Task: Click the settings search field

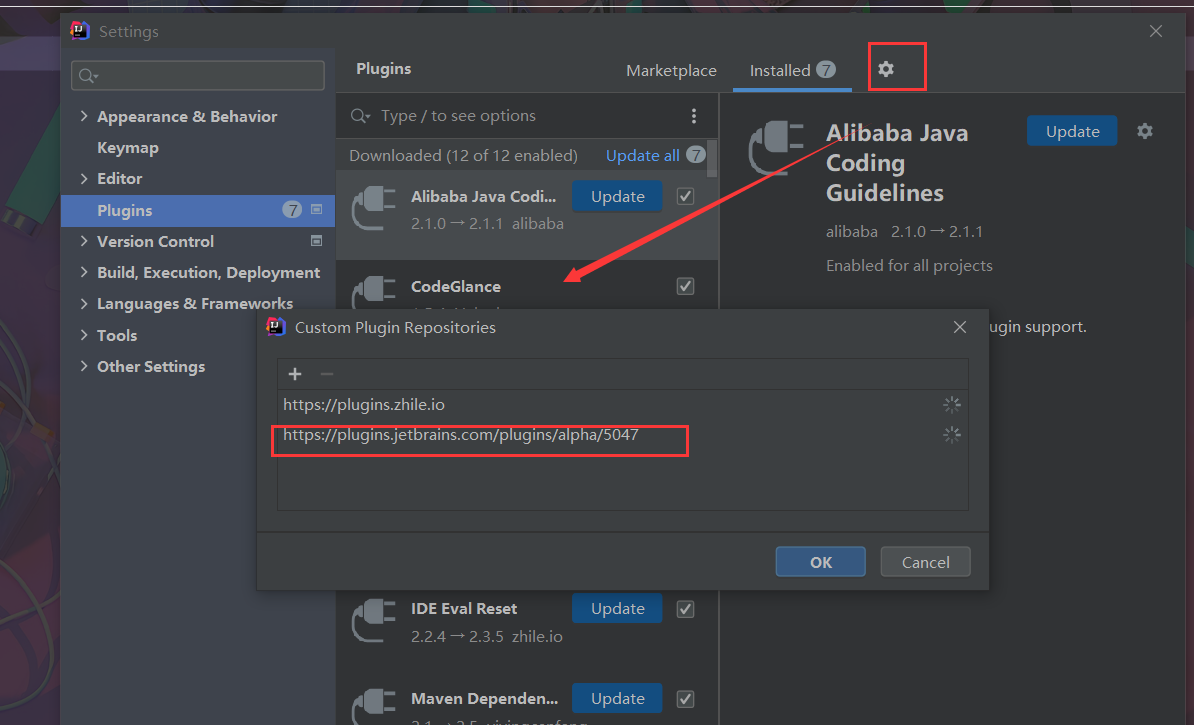Action: point(198,75)
